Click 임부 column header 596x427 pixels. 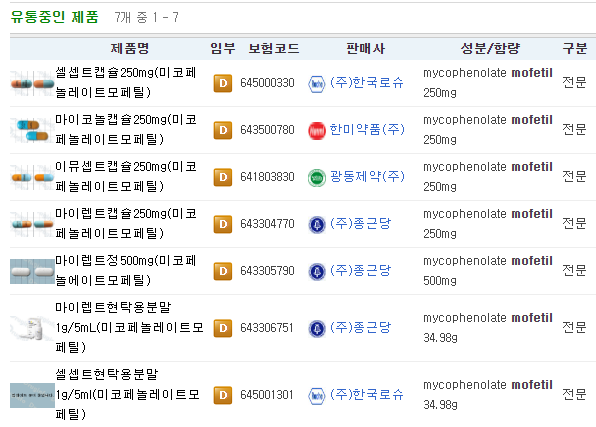223,48
